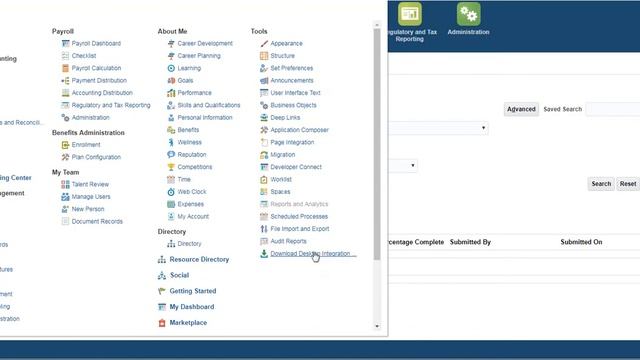The height and width of the screenshot is (360, 640).
Task: Click the Learning icon under About Me
Action: (171, 68)
